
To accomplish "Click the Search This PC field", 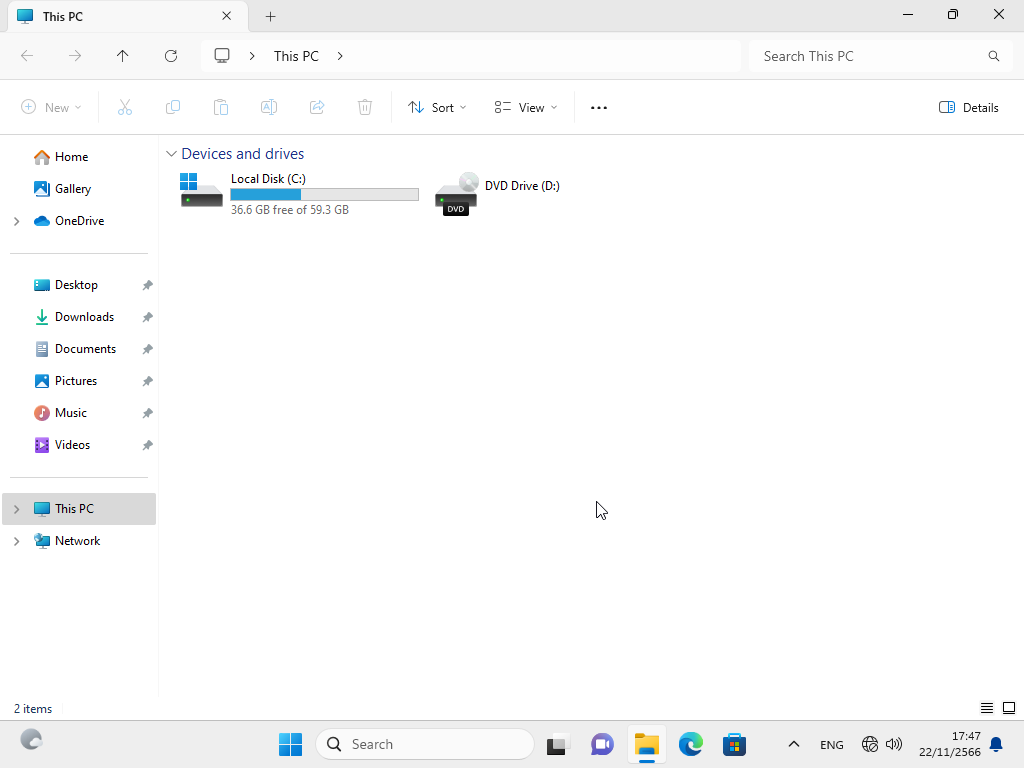I will click(870, 56).
